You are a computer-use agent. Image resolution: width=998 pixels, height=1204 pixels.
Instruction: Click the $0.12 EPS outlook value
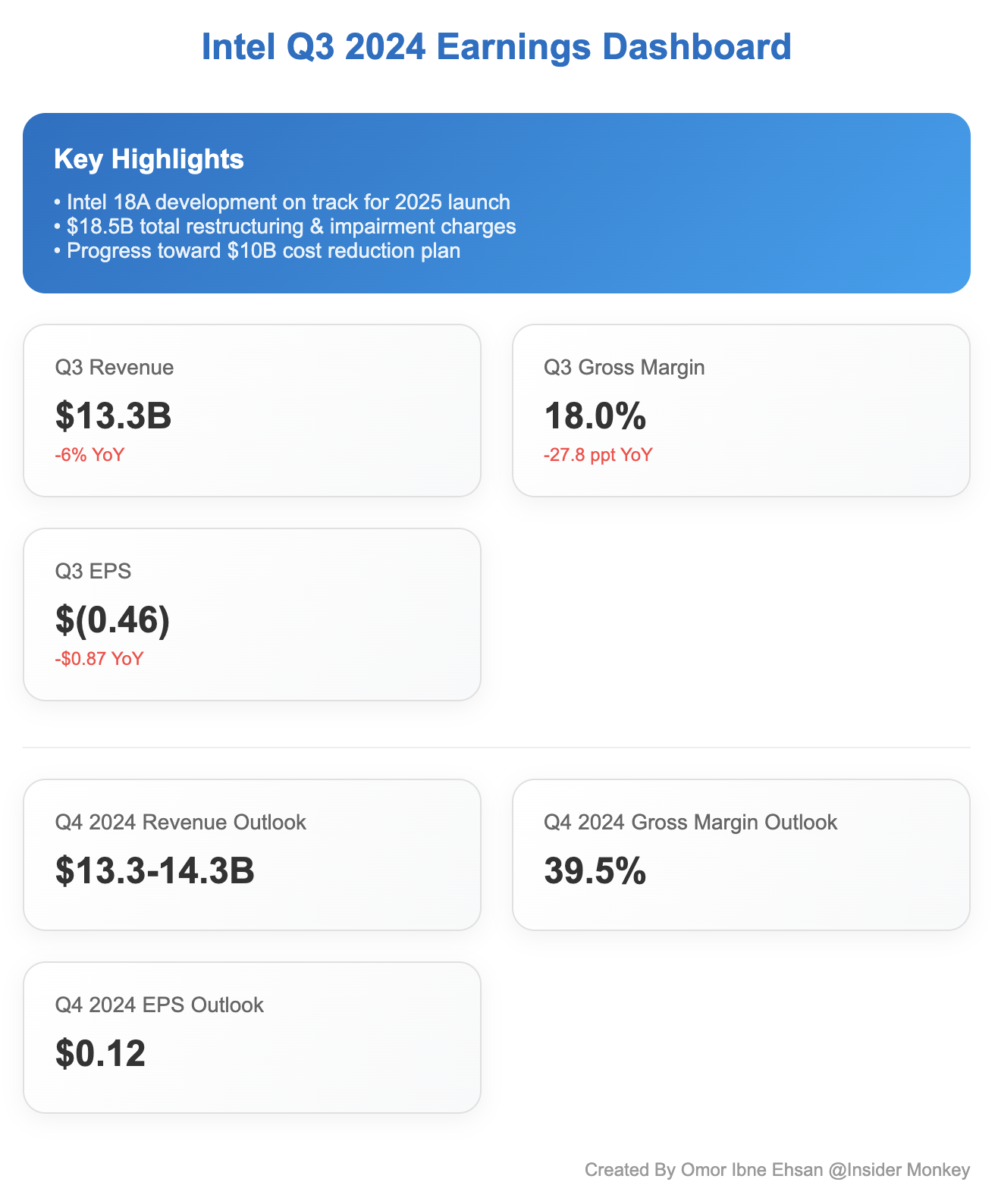pyautogui.click(x=100, y=1053)
